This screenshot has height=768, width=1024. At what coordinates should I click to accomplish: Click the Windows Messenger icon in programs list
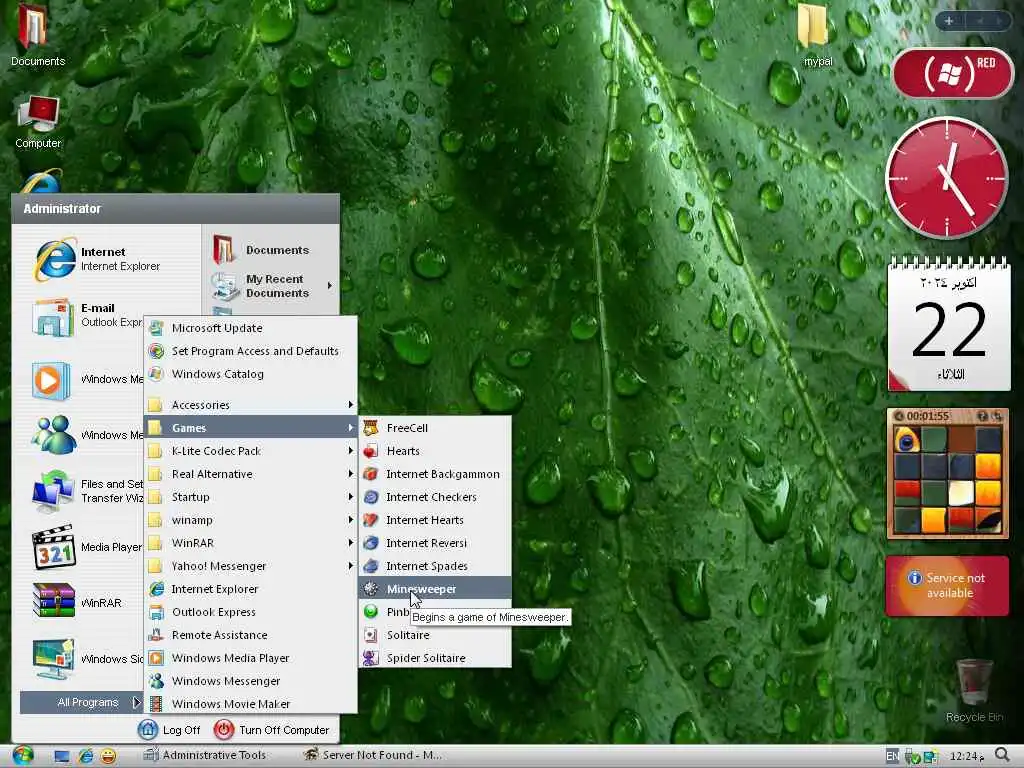point(156,680)
